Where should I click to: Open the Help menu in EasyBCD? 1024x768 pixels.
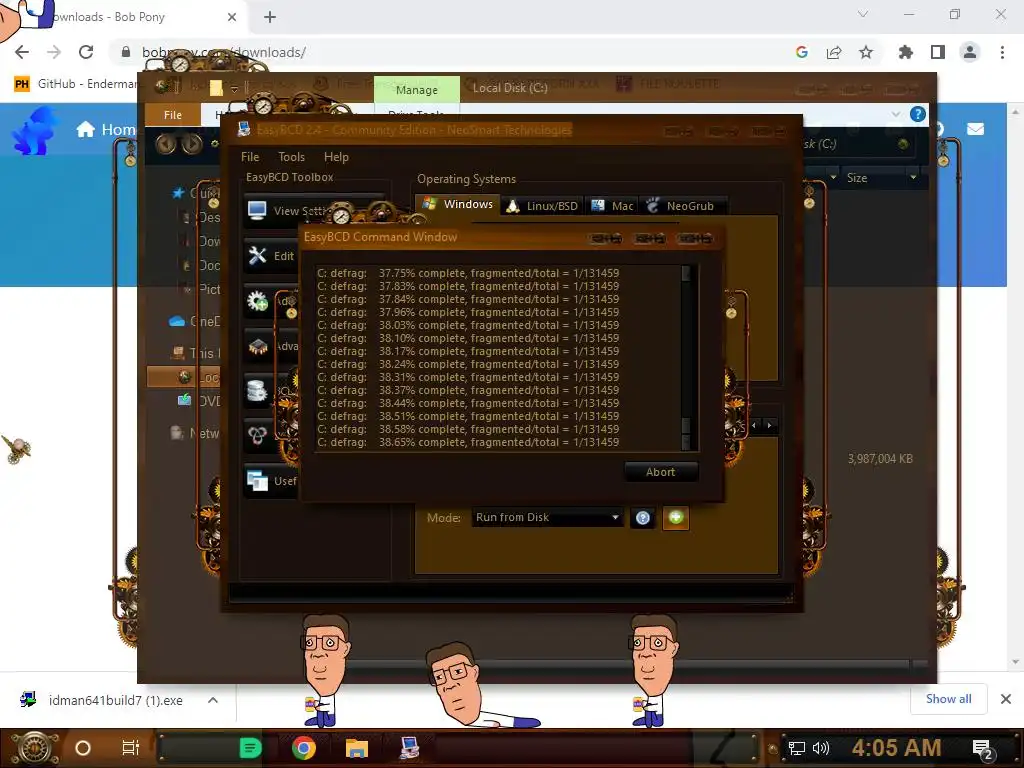point(336,157)
